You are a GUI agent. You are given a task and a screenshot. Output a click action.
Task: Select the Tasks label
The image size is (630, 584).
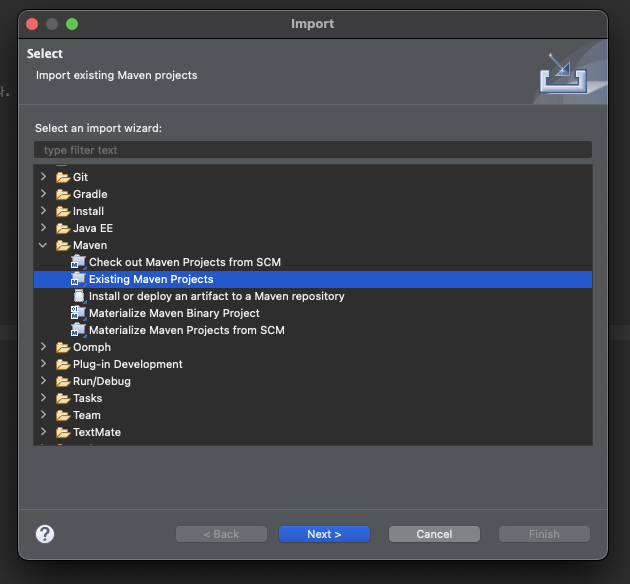(x=88, y=398)
